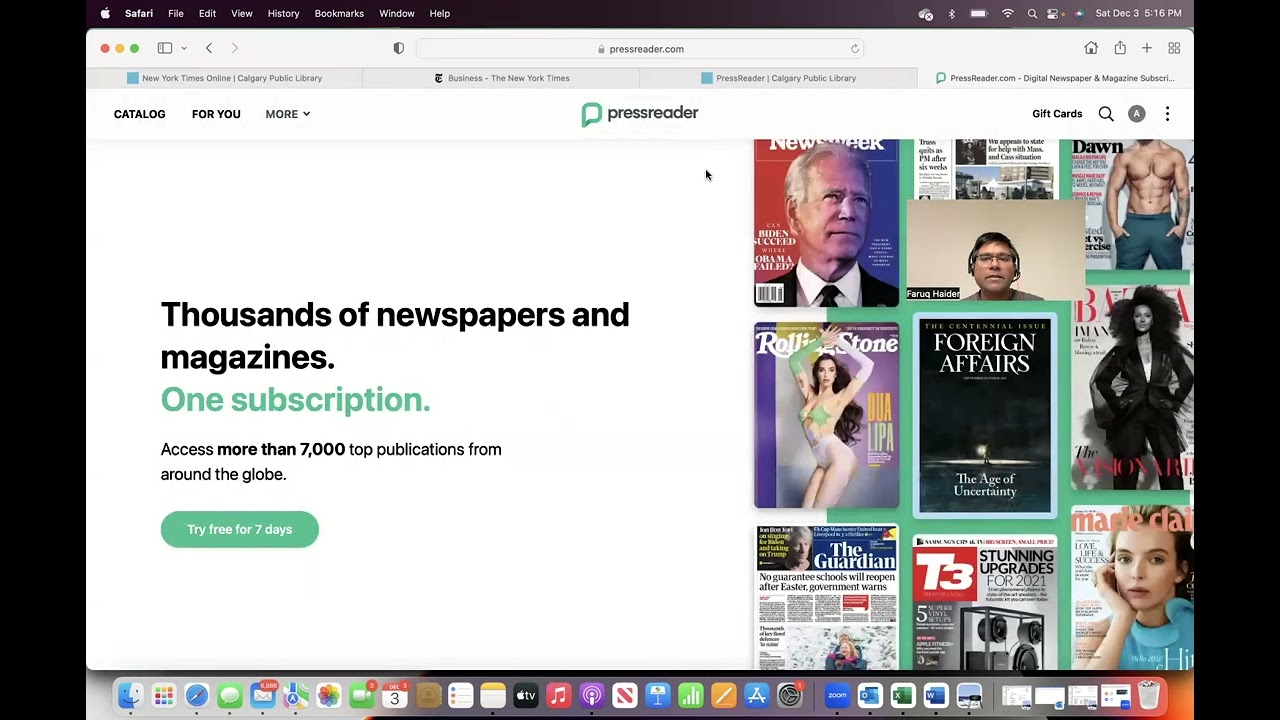Image resolution: width=1280 pixels, height=720 pixels.
Task: Open Calendar from the Dock
Action: [394, 695]
